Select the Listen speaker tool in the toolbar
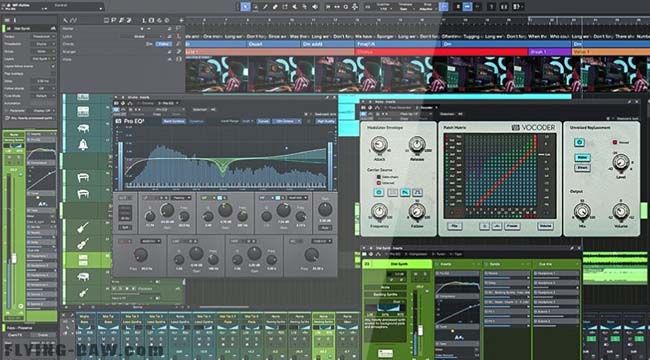Viewport: 650px width, 360px height. coord(315,6)
